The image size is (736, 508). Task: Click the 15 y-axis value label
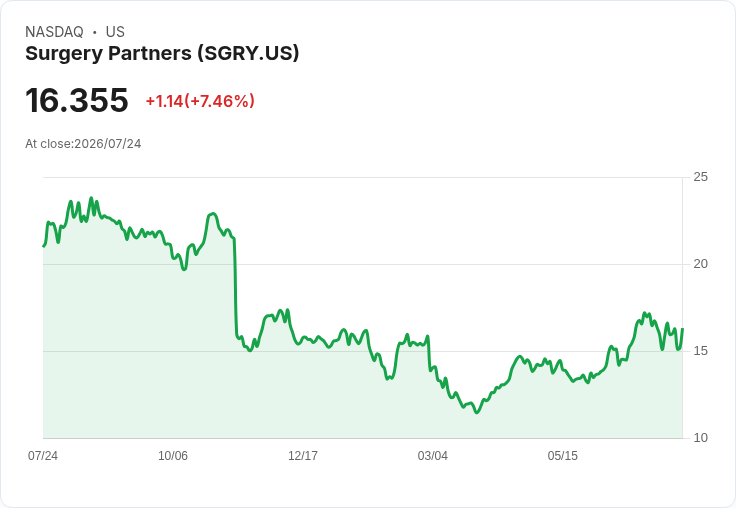(700, 351)
